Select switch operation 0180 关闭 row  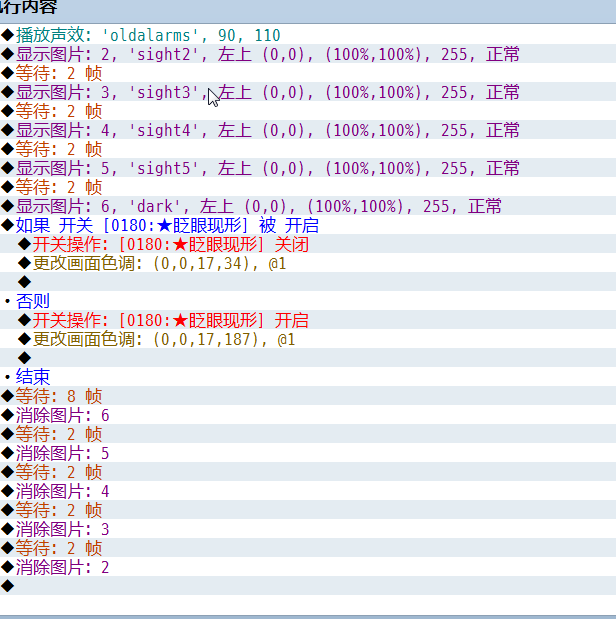(x=308, y=244)
